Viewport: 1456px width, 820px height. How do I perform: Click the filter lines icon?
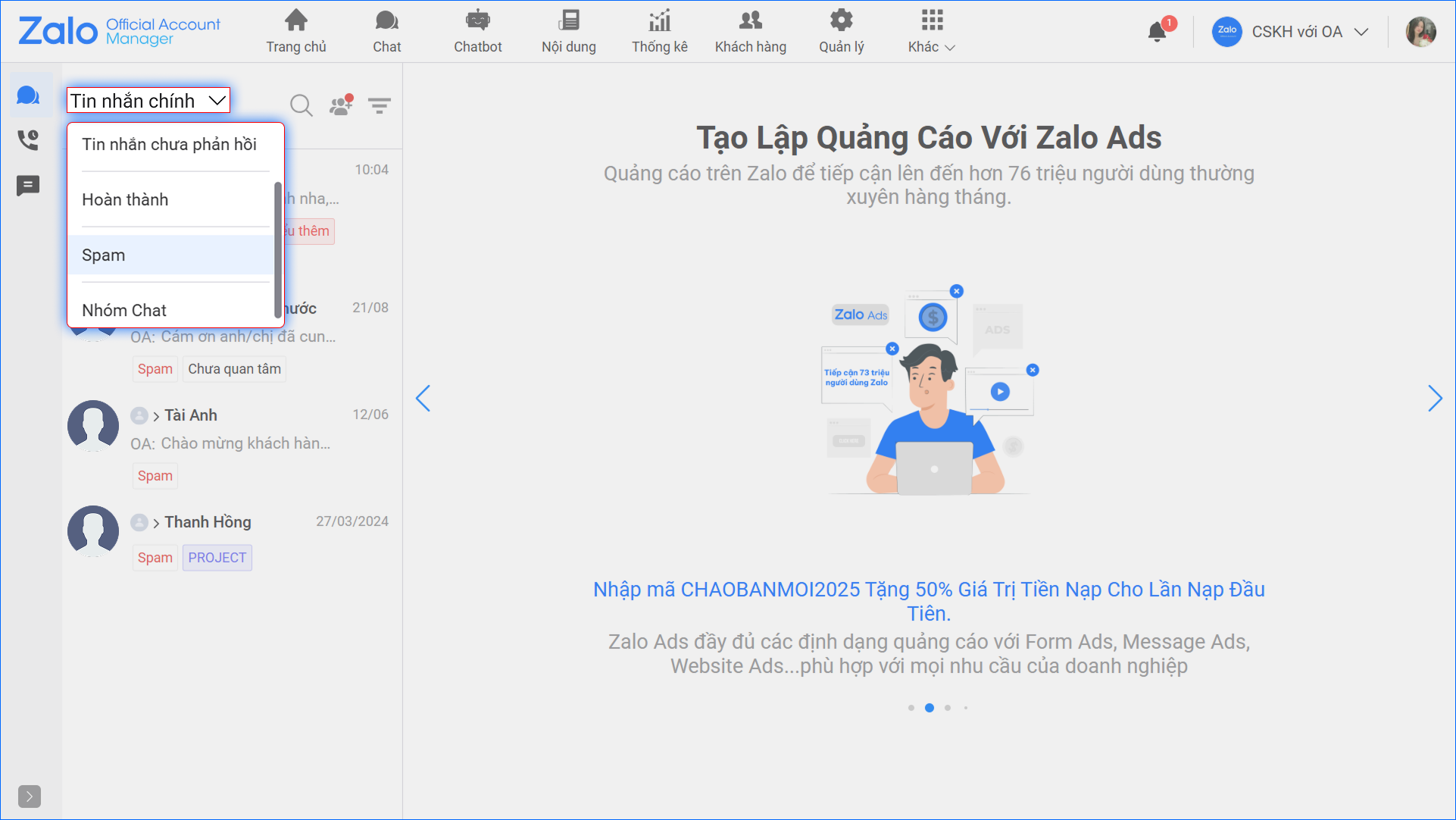380,105
